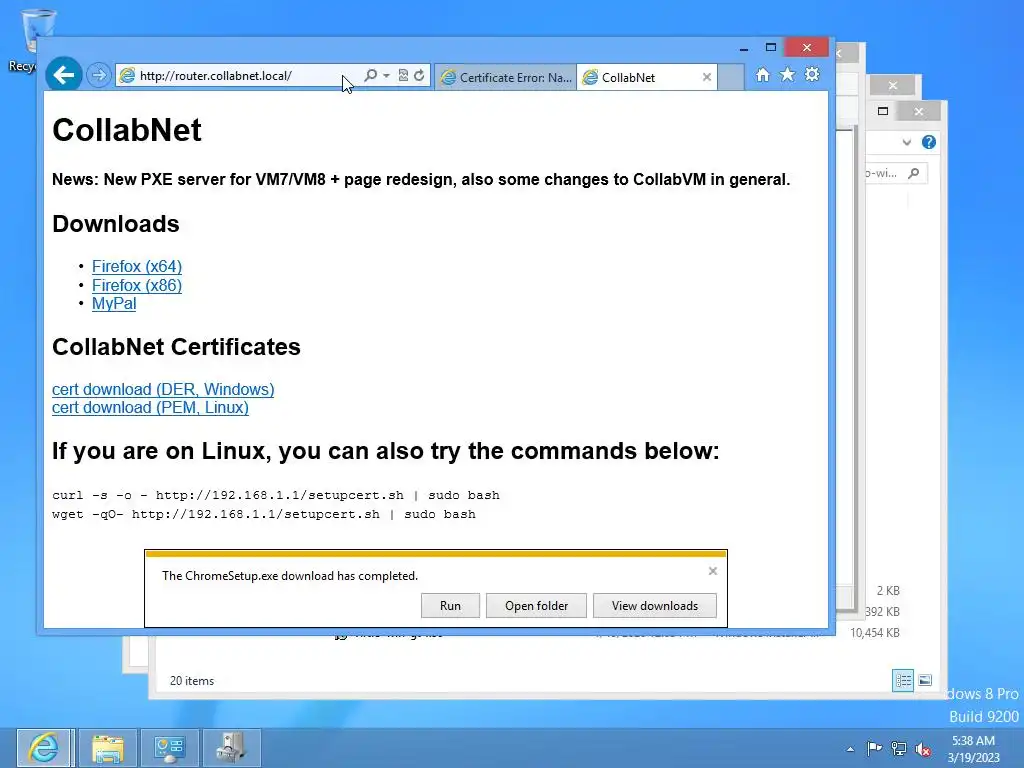The image size is (1024, 768).
Task: Open Action Center flag icon
Action: pos(874,749)
